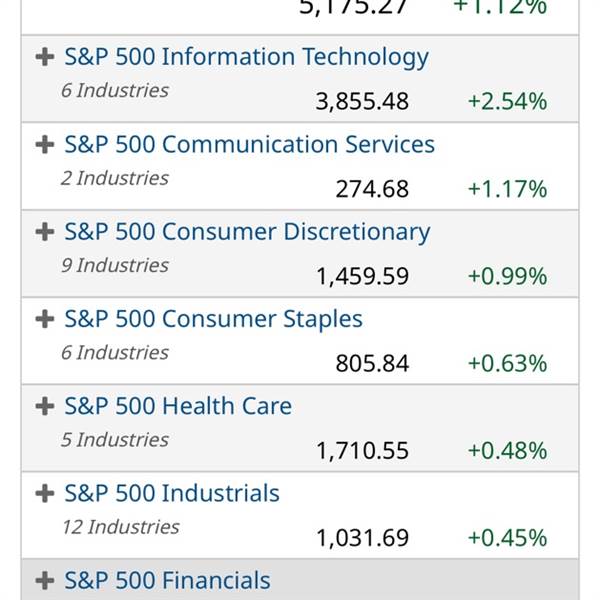Expand the S&P 500 Industrials plus icon
600x600 pixels.
click(x=44, y=494)
